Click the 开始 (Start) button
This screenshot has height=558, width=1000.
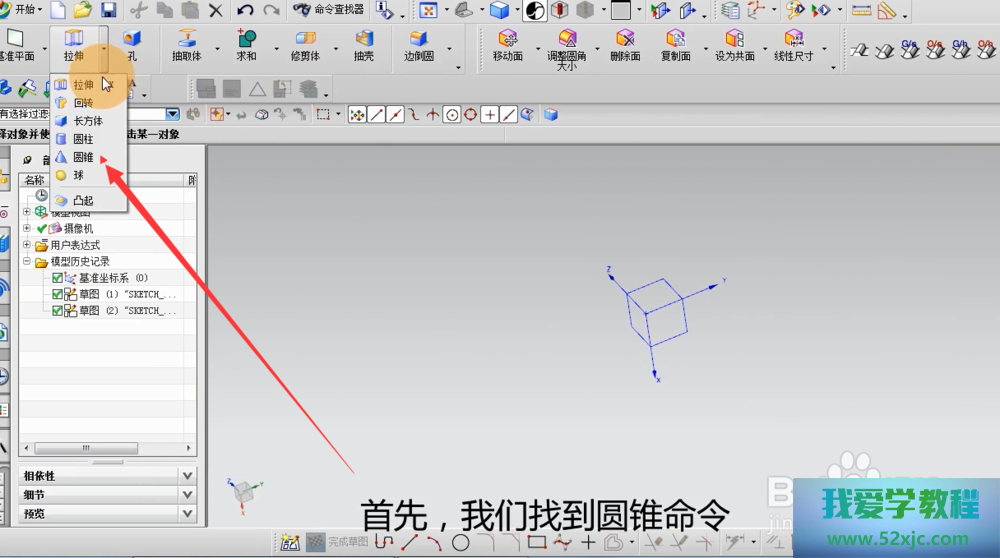click(22, 10)
